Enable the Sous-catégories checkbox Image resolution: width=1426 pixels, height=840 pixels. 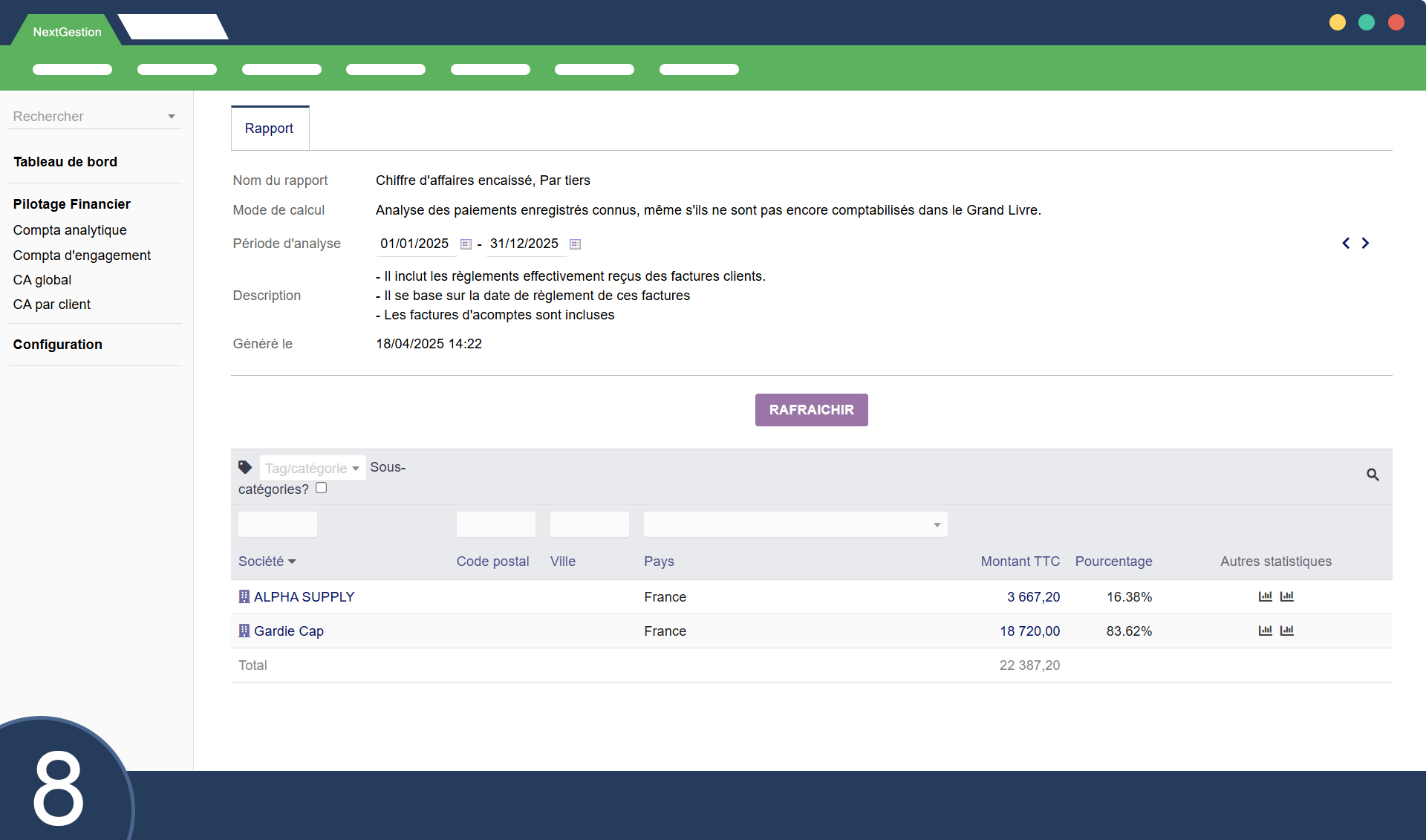click(321, 488)
